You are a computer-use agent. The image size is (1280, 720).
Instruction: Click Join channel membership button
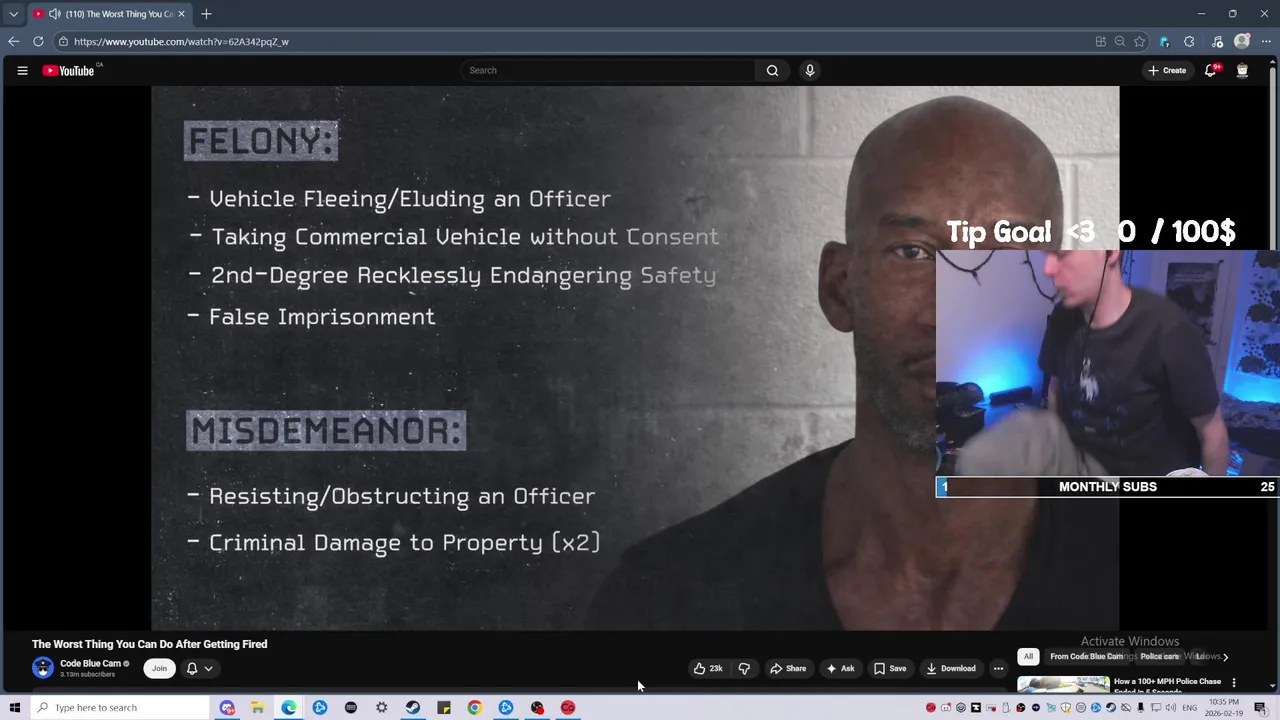(159, 669)
